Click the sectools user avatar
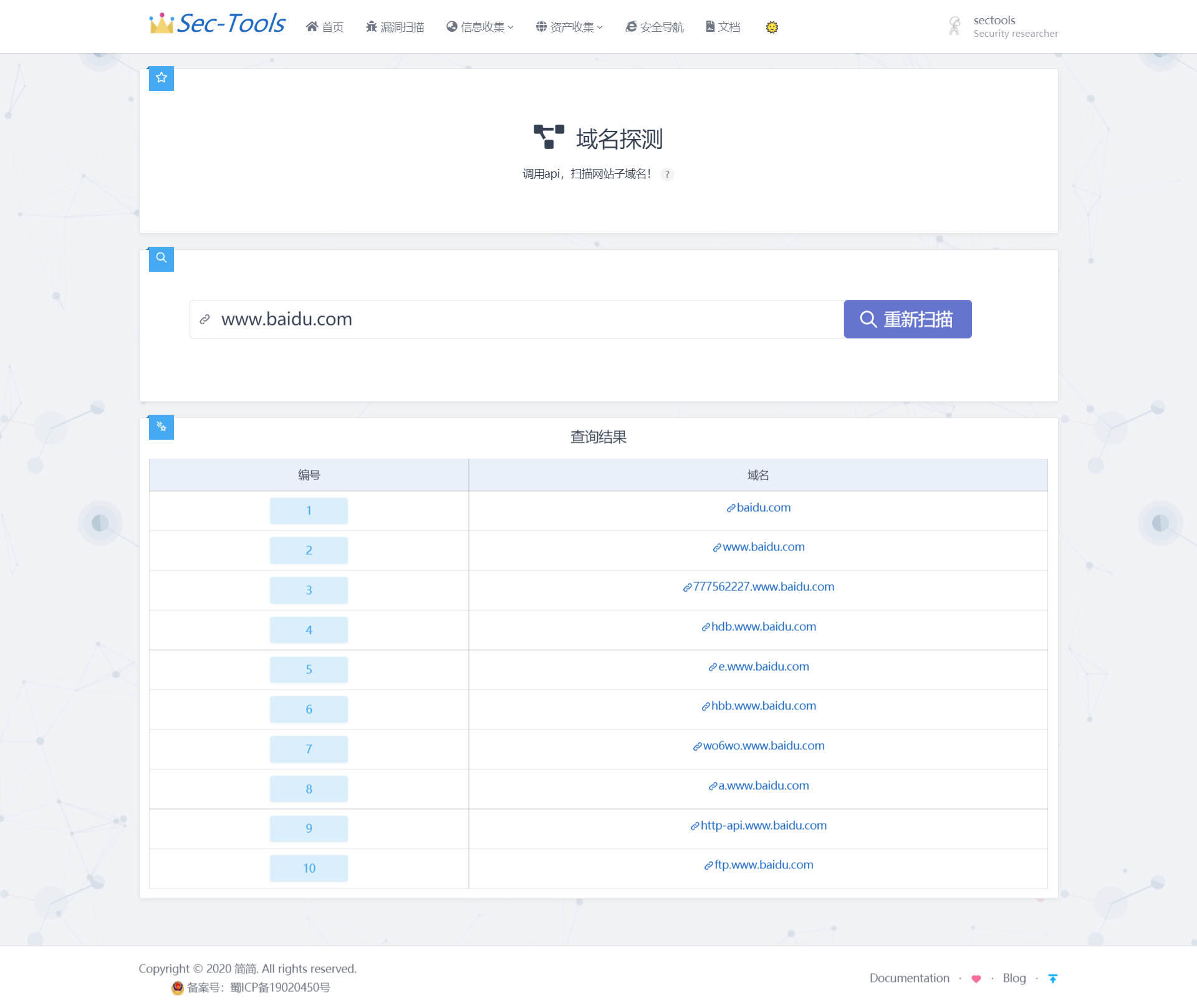The width and height of the screenshot is (1197, 1008). (953, 25)
